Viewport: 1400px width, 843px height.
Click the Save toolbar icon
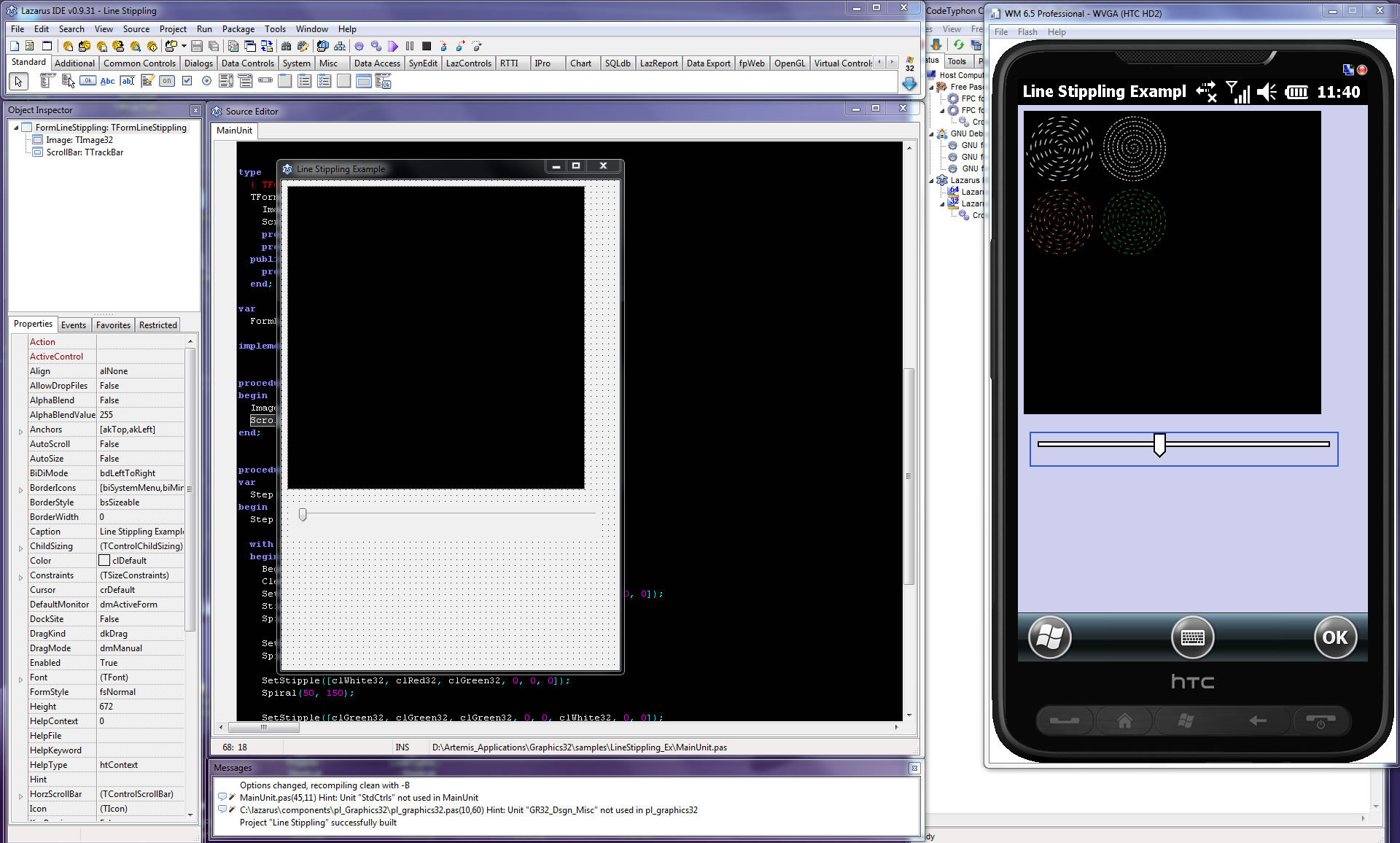pyautogui.click(x=197, y=46)
